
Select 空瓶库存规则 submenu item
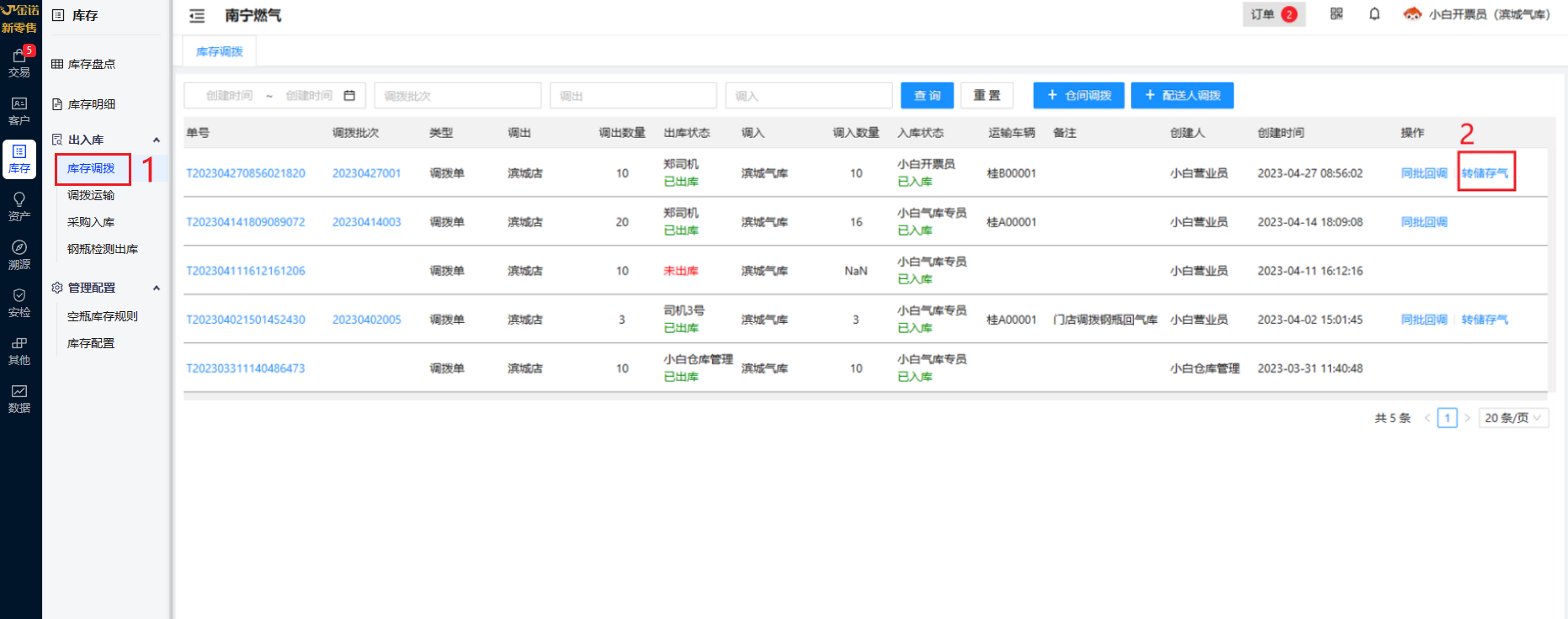103,316
